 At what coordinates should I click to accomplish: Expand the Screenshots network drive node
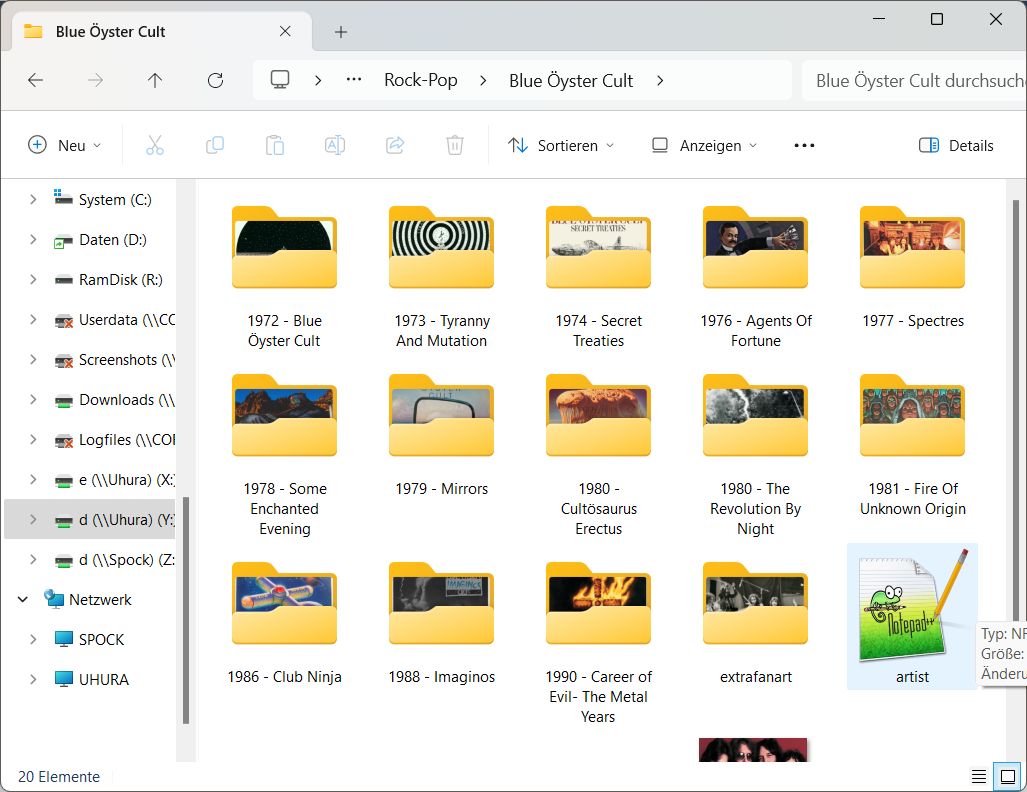click(33, 360)
